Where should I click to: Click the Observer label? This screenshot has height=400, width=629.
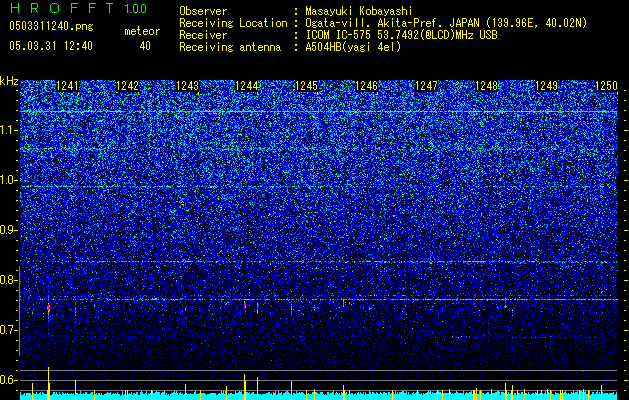click(203, 11)
